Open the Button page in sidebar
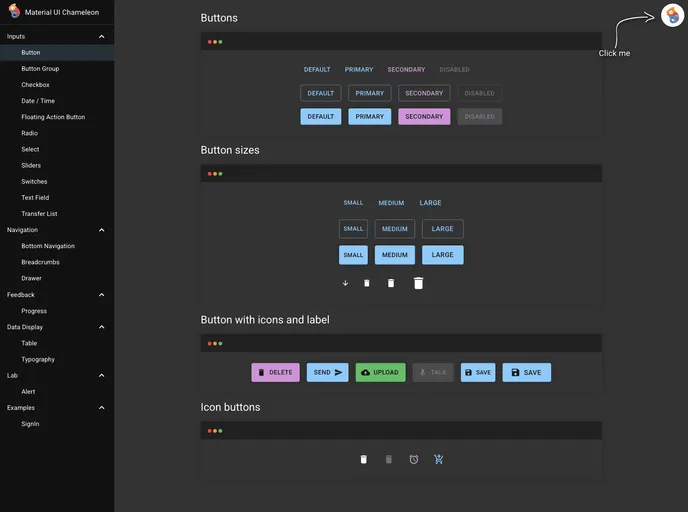Screen dimensions: 688x512 tap(57, 53)
